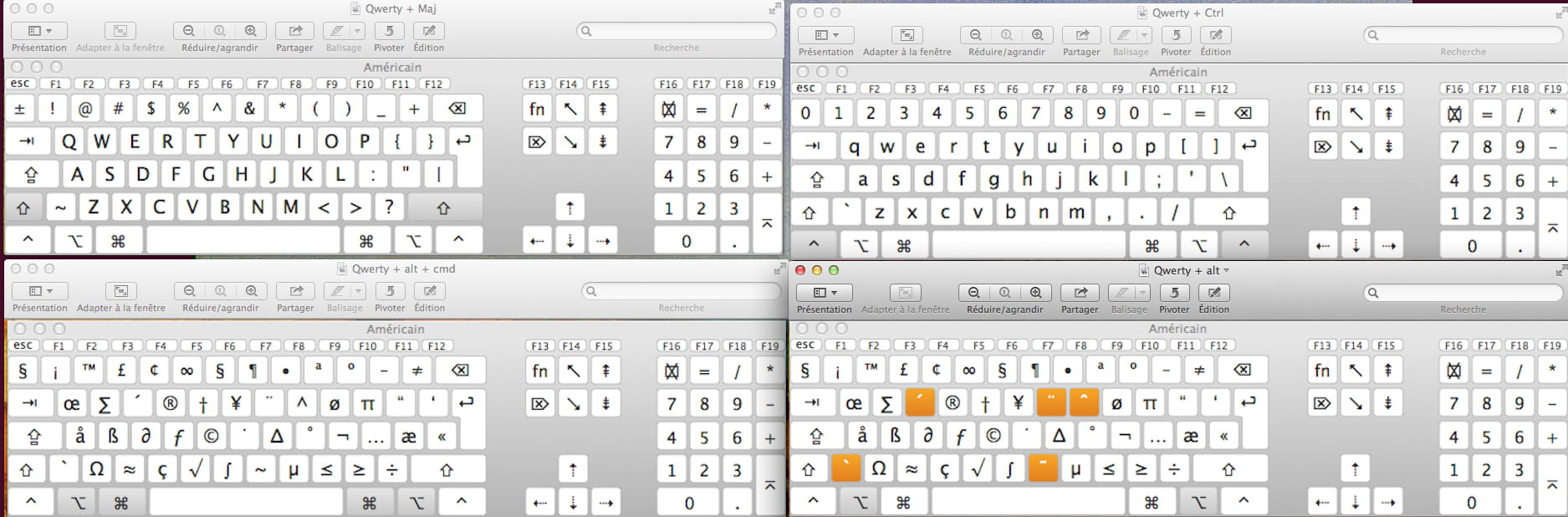1568x517 pixels.
Task: Click the "π" key in Qwerty + alt + cmd image
Action: (367, 403)
